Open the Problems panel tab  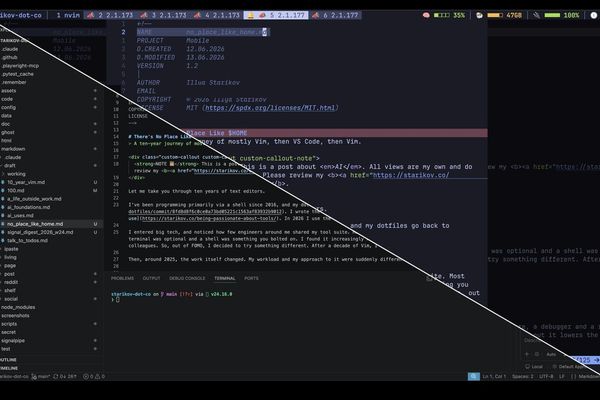click(x=122, y=278)
